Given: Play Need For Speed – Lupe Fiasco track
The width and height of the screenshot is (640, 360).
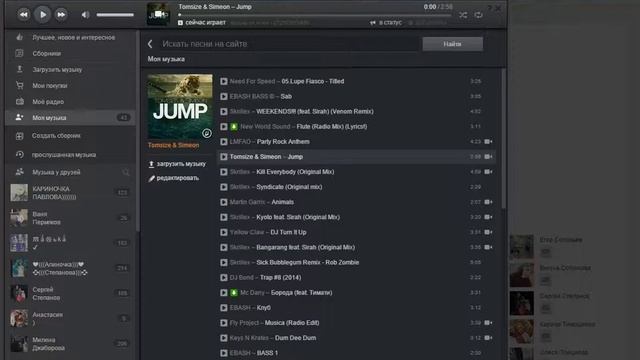Looking at the screenshot, I should click(x=224, y=81).
